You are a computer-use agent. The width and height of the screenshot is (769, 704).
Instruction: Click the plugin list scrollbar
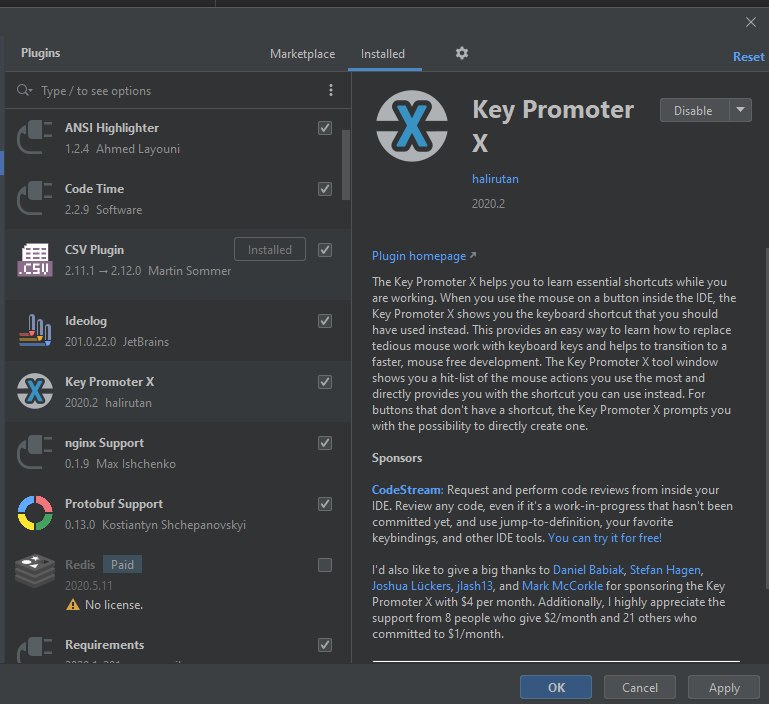pos(346,165)
